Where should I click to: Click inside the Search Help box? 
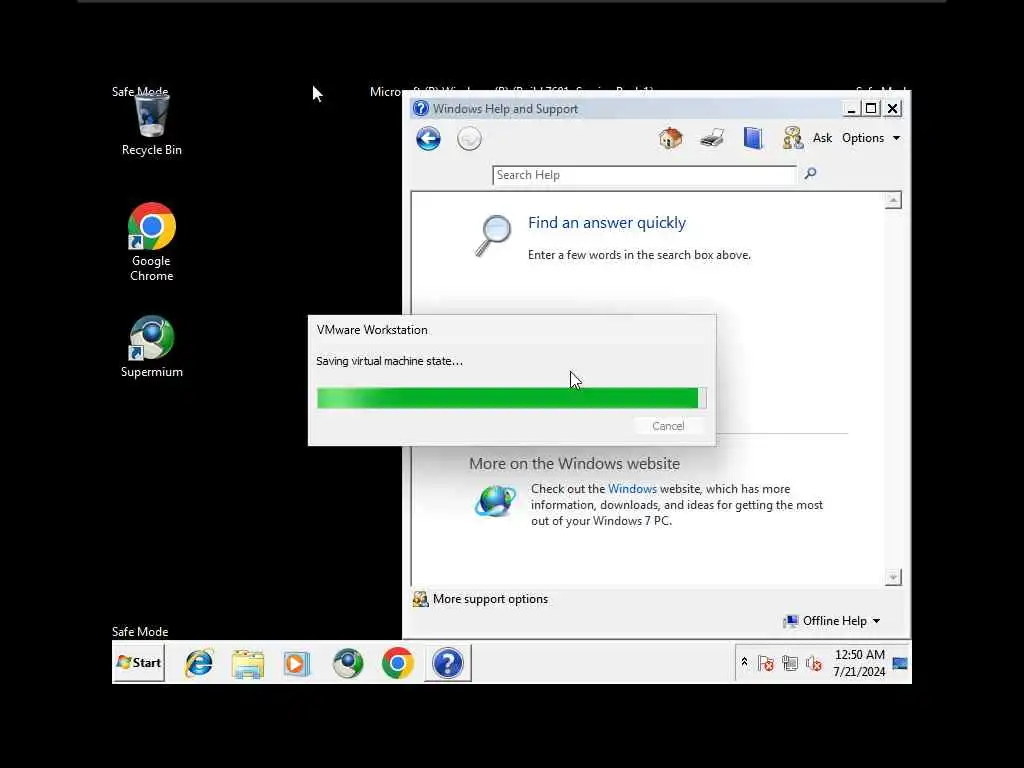pos(644,175)
